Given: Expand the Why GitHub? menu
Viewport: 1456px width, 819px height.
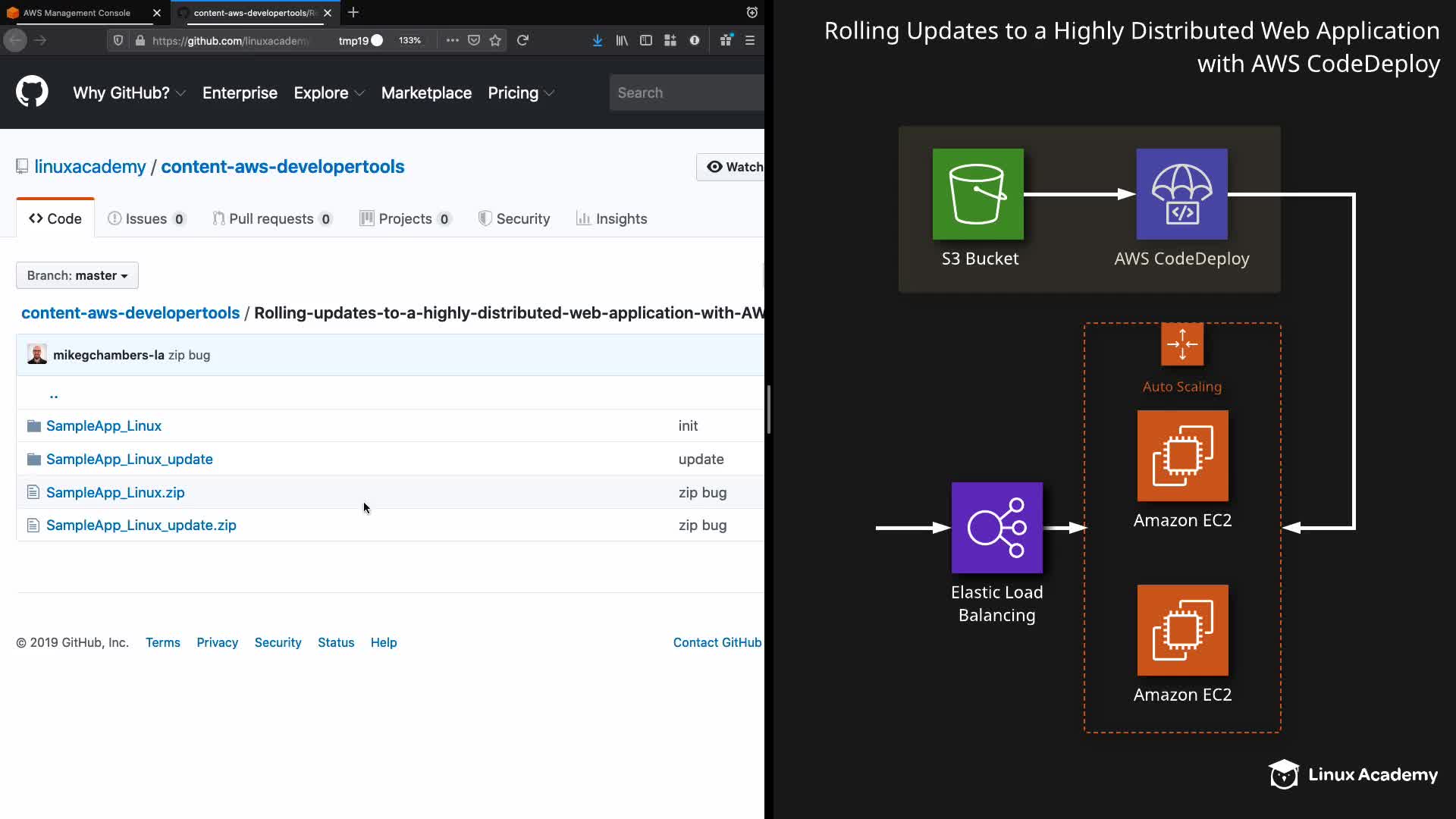Looking at the screenshot, I should (x=129, y=93).
